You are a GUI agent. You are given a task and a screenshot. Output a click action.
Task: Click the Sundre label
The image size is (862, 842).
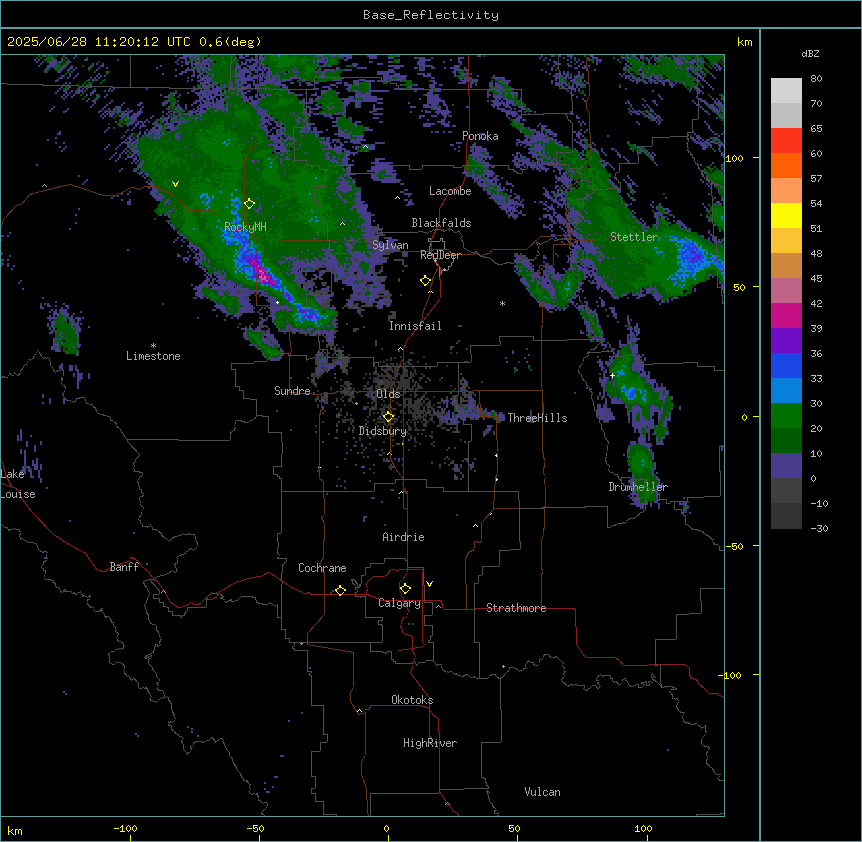point(292,391)
